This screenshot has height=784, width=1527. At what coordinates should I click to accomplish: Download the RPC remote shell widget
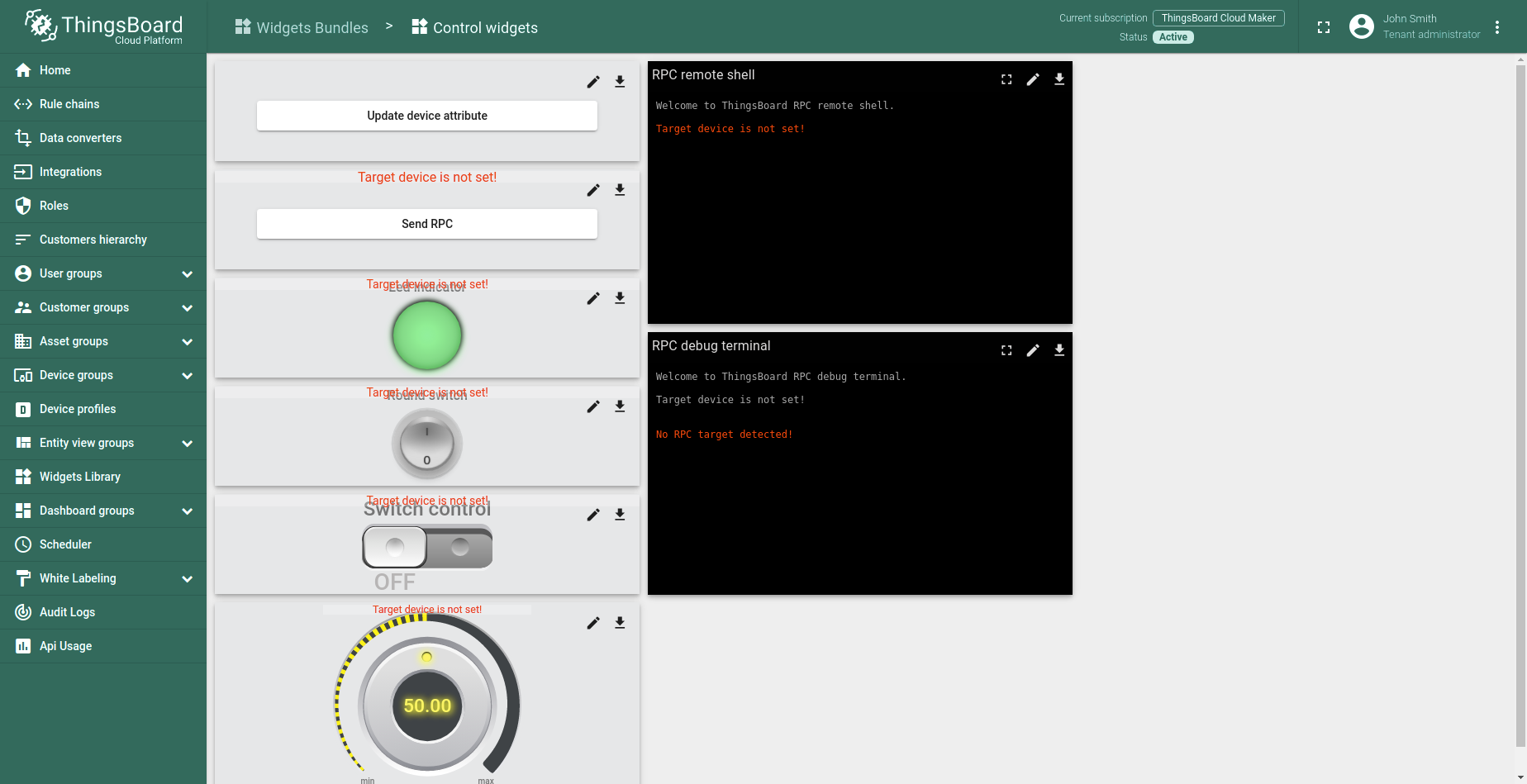point(1059,79)
